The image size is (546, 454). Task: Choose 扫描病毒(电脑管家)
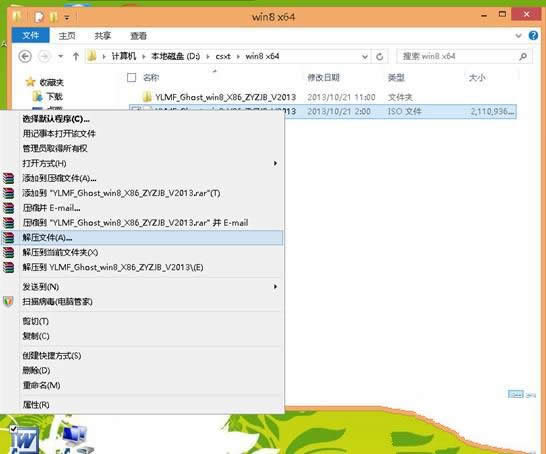57,302
